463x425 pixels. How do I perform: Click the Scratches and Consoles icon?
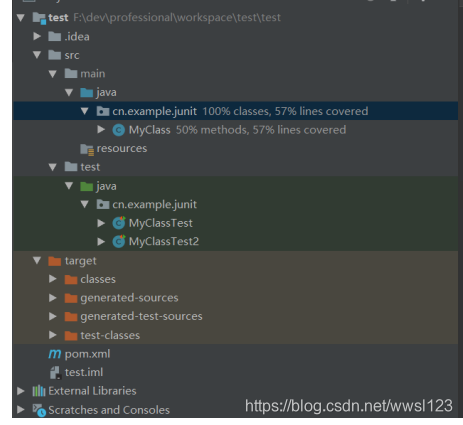click(39, 410)
